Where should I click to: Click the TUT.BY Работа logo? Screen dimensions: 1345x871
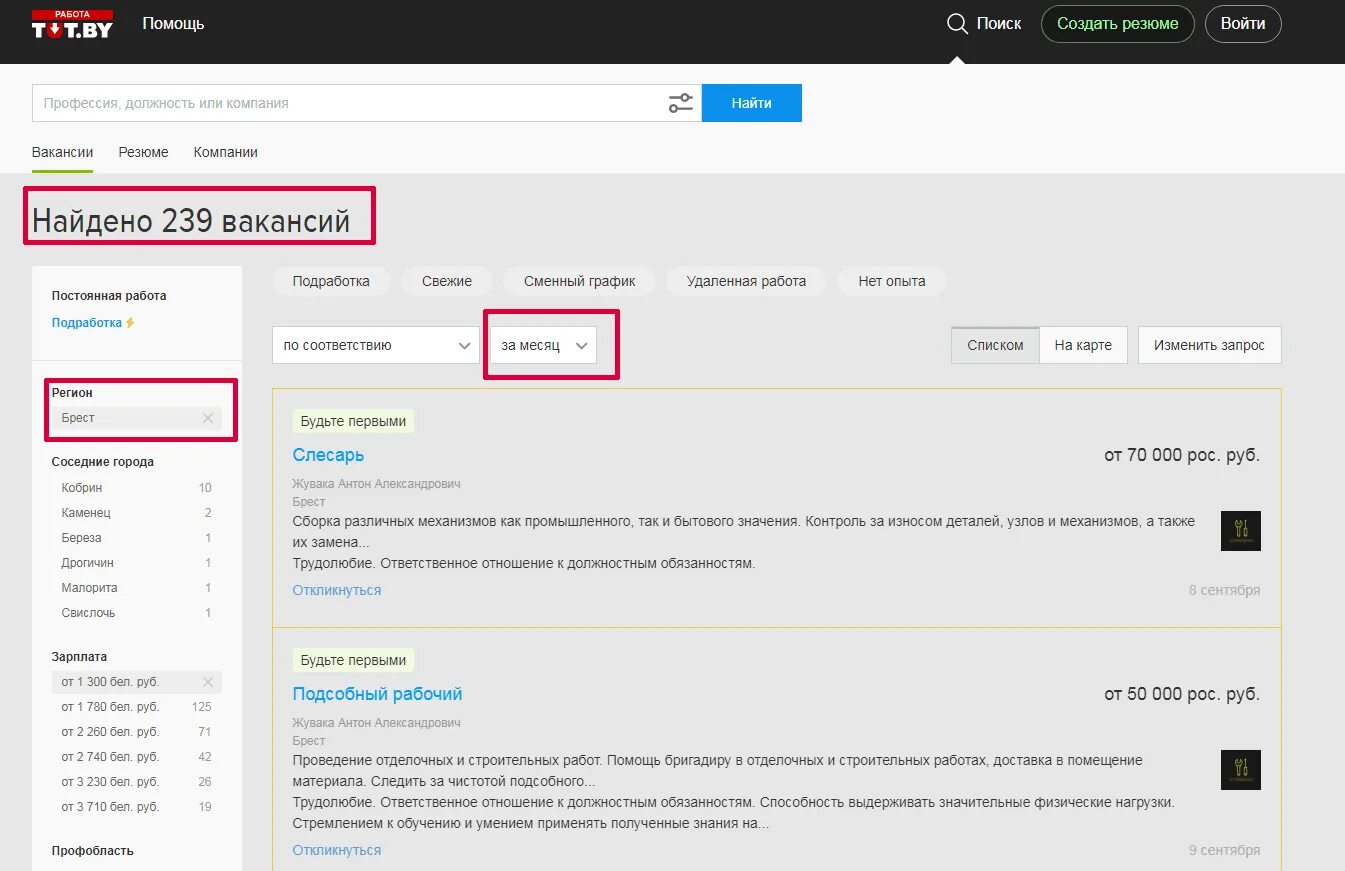pos(72,24)
